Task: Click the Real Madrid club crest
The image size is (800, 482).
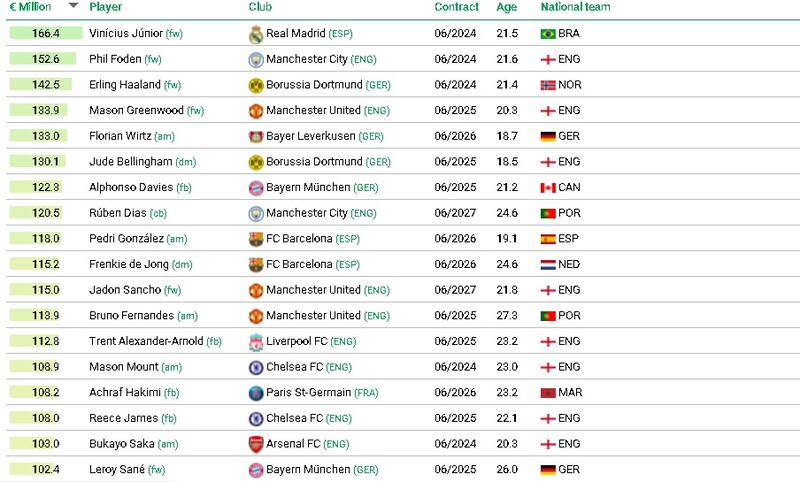Action: (x=255, y=34)
